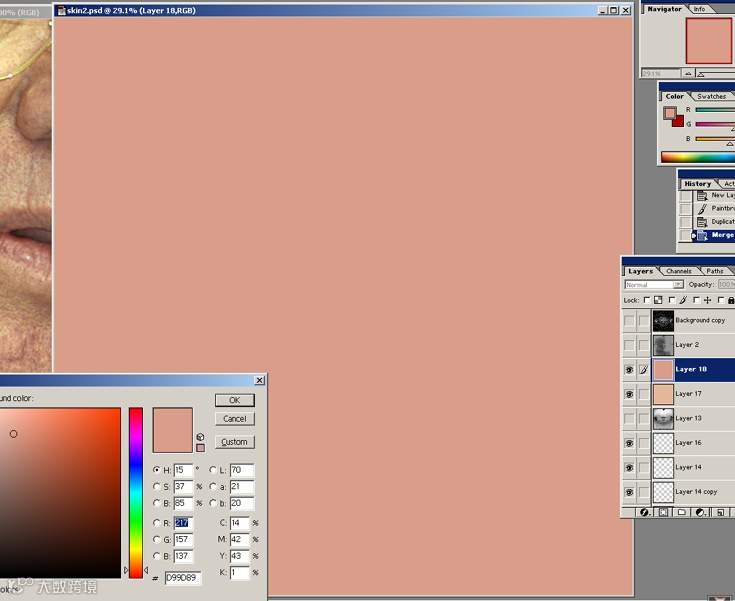This screenshot has height=601, width=735.
Task: Show Layer 2 visibility box
Action: click(629, 346)
